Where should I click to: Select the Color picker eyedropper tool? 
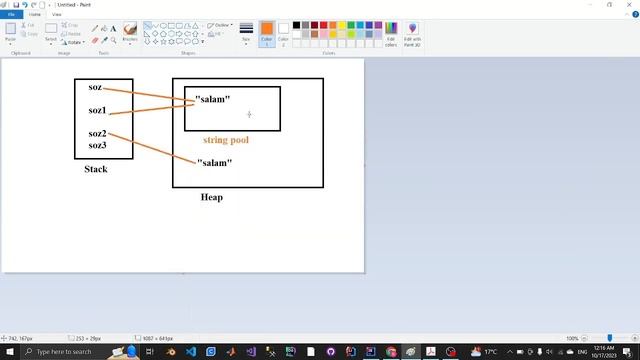(x=104, y=40)
